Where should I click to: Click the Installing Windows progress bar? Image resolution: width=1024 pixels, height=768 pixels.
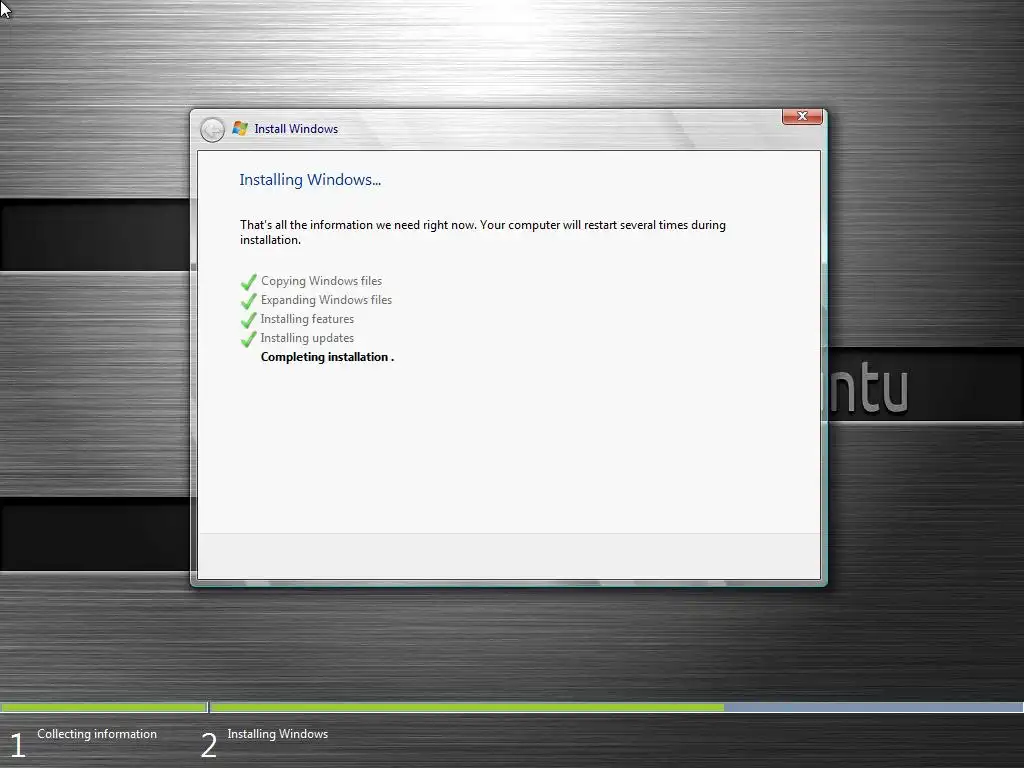(616, 707)
